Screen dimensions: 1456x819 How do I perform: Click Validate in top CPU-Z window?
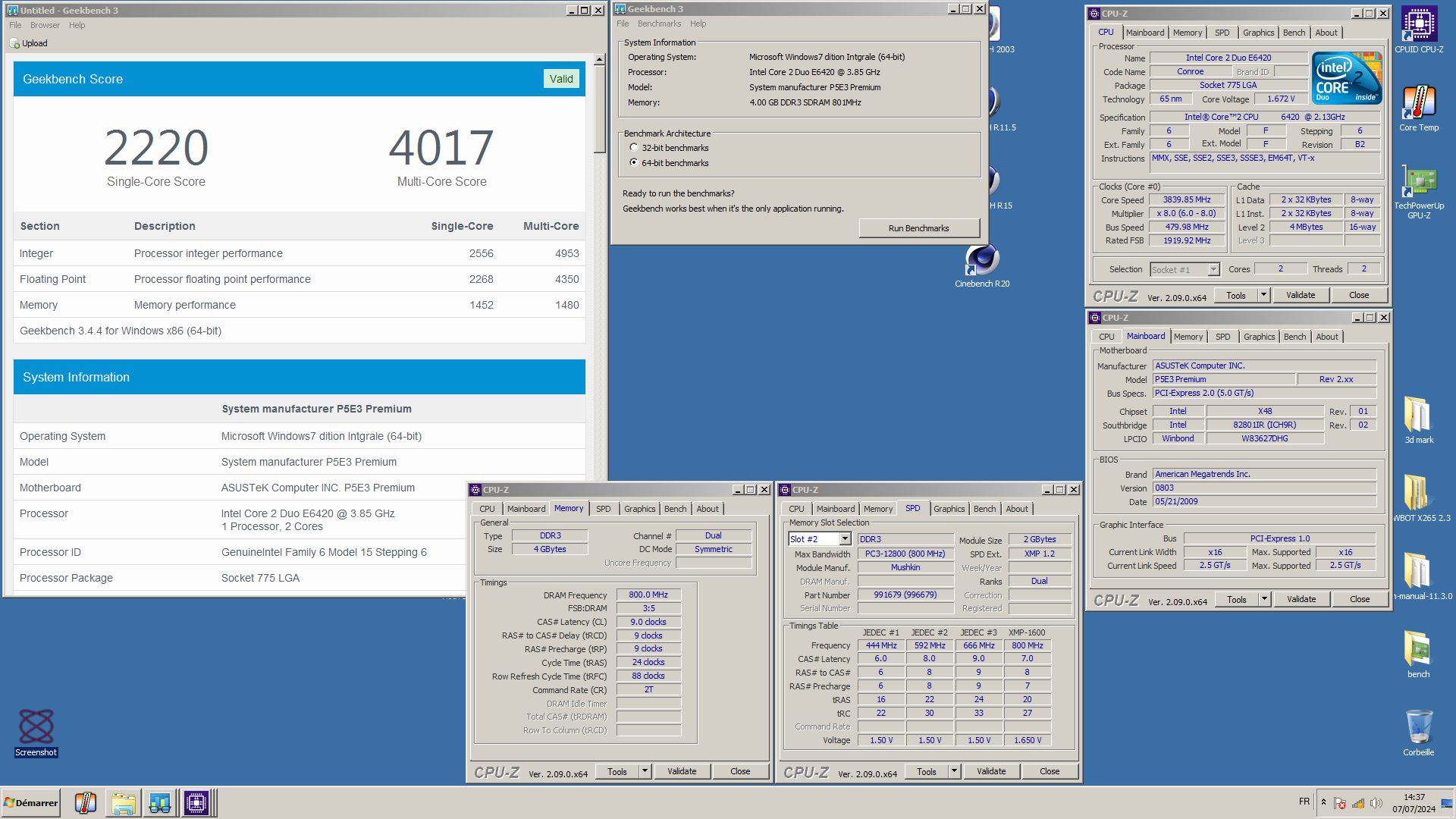tap(1301, 295)
